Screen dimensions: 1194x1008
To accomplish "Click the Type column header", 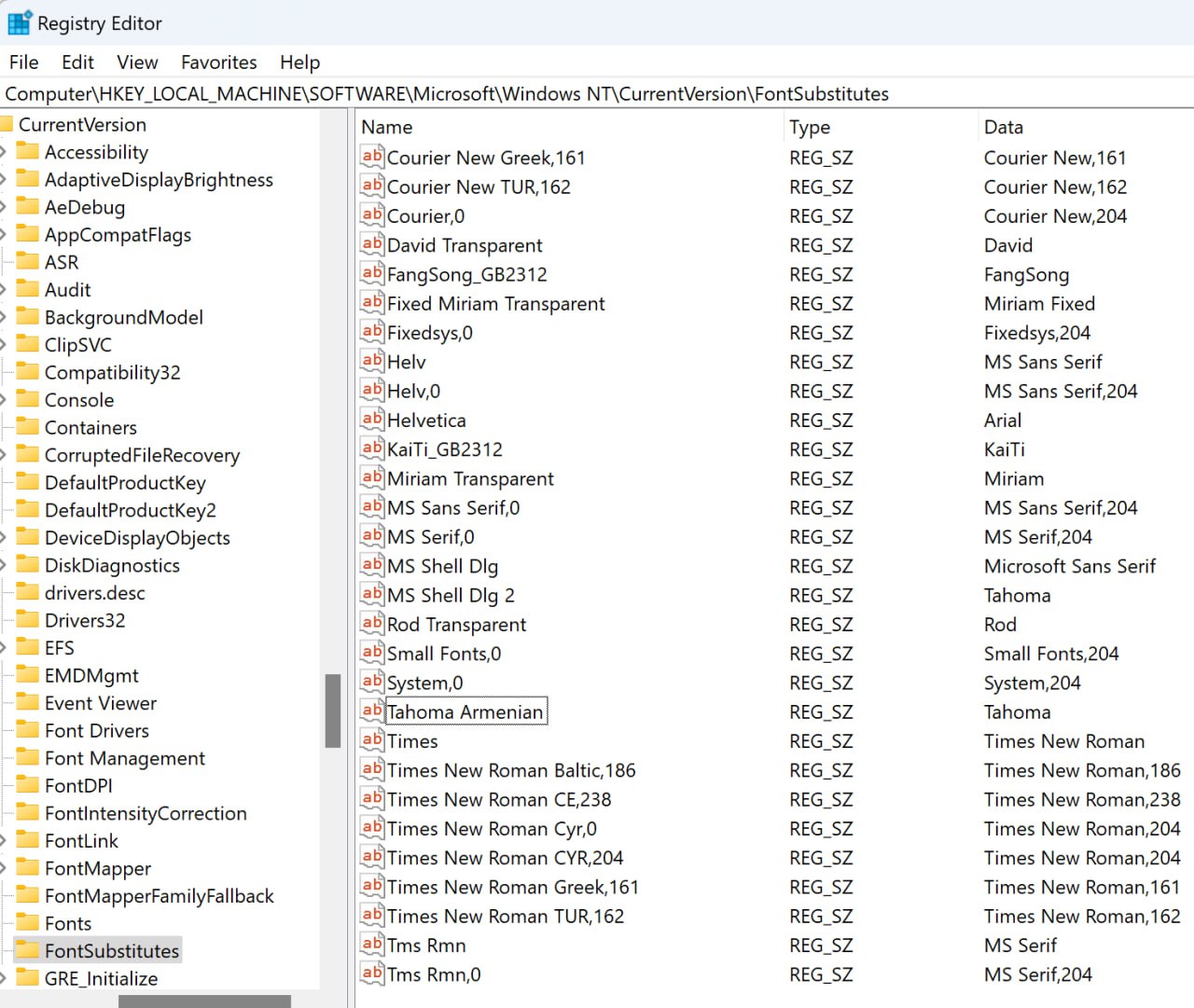I will click(x=881, y=127).
